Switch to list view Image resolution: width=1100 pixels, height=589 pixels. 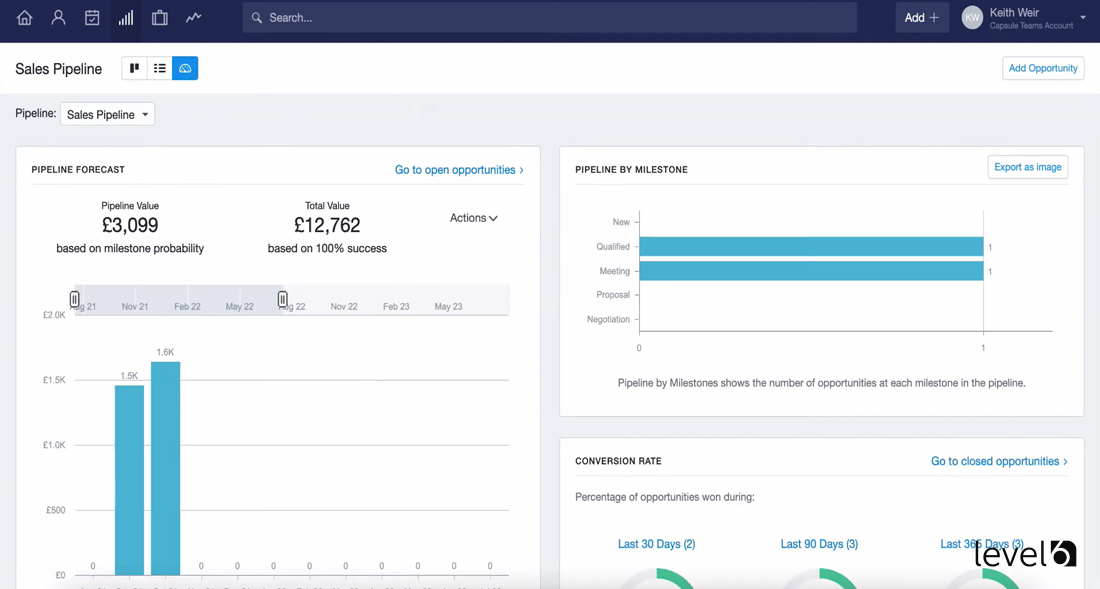click(x=160, y=68)
